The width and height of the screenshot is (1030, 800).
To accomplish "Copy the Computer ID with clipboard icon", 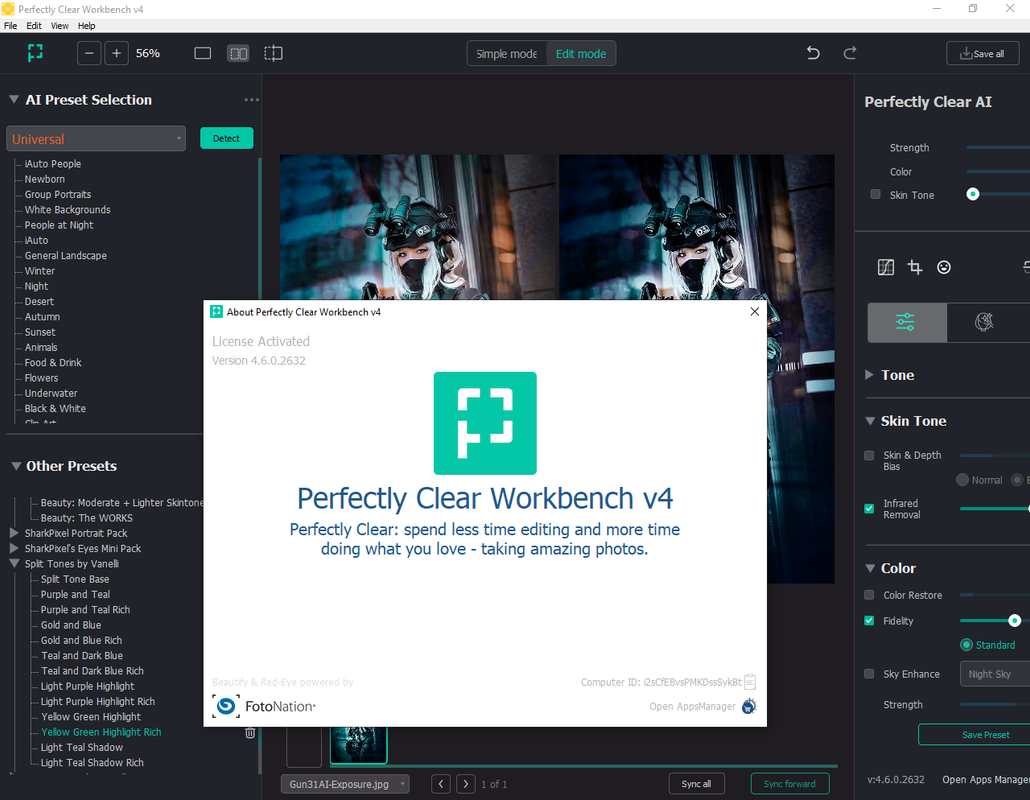I will [750, 682].
